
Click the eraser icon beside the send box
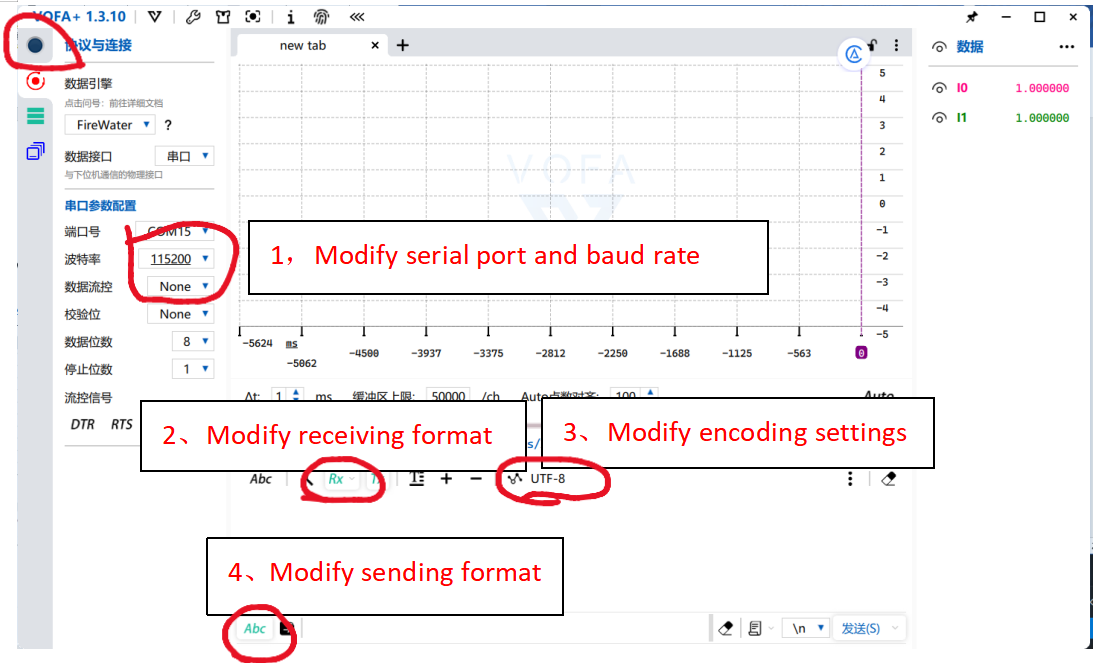pos(727,628)
